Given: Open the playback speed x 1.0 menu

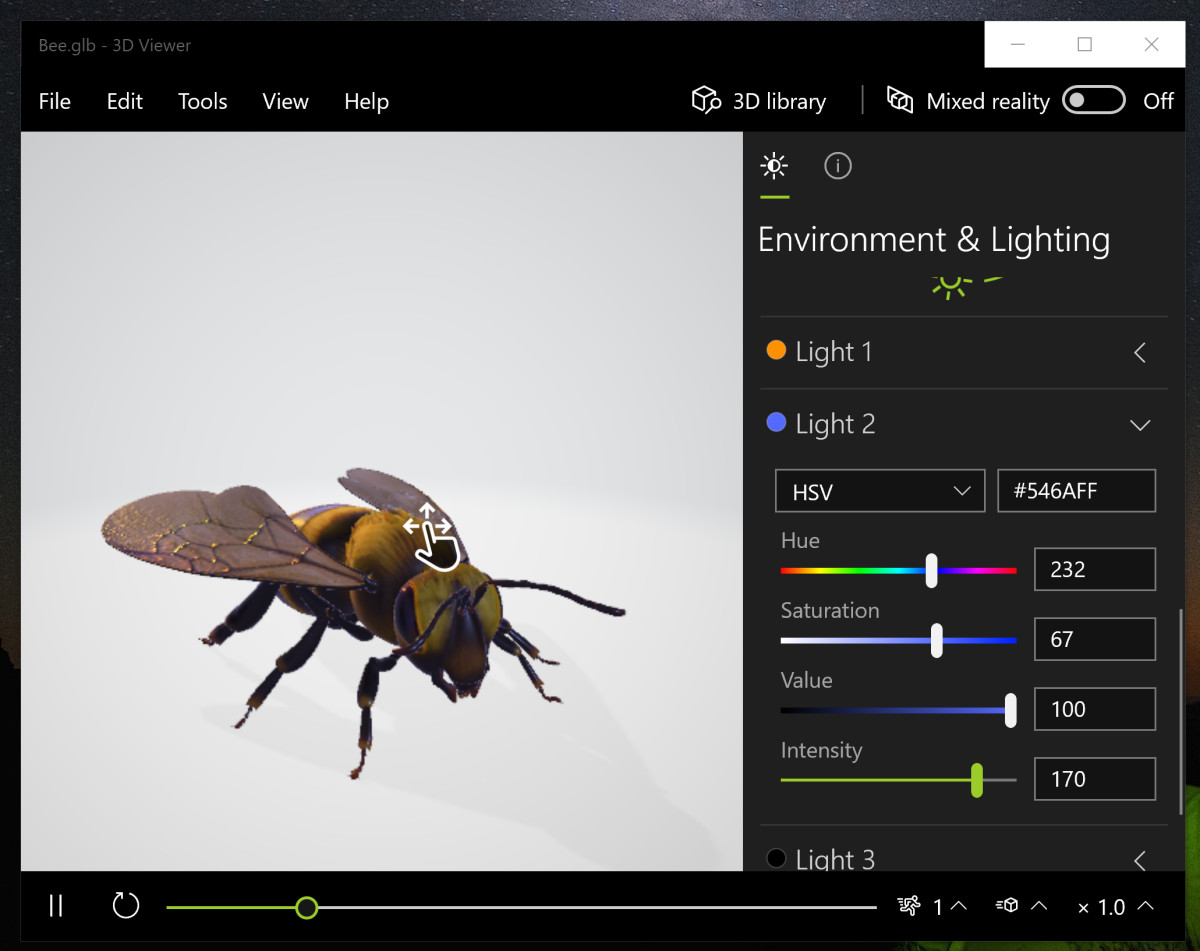Looking at the screenshot, I should (x=1115, y=907).
